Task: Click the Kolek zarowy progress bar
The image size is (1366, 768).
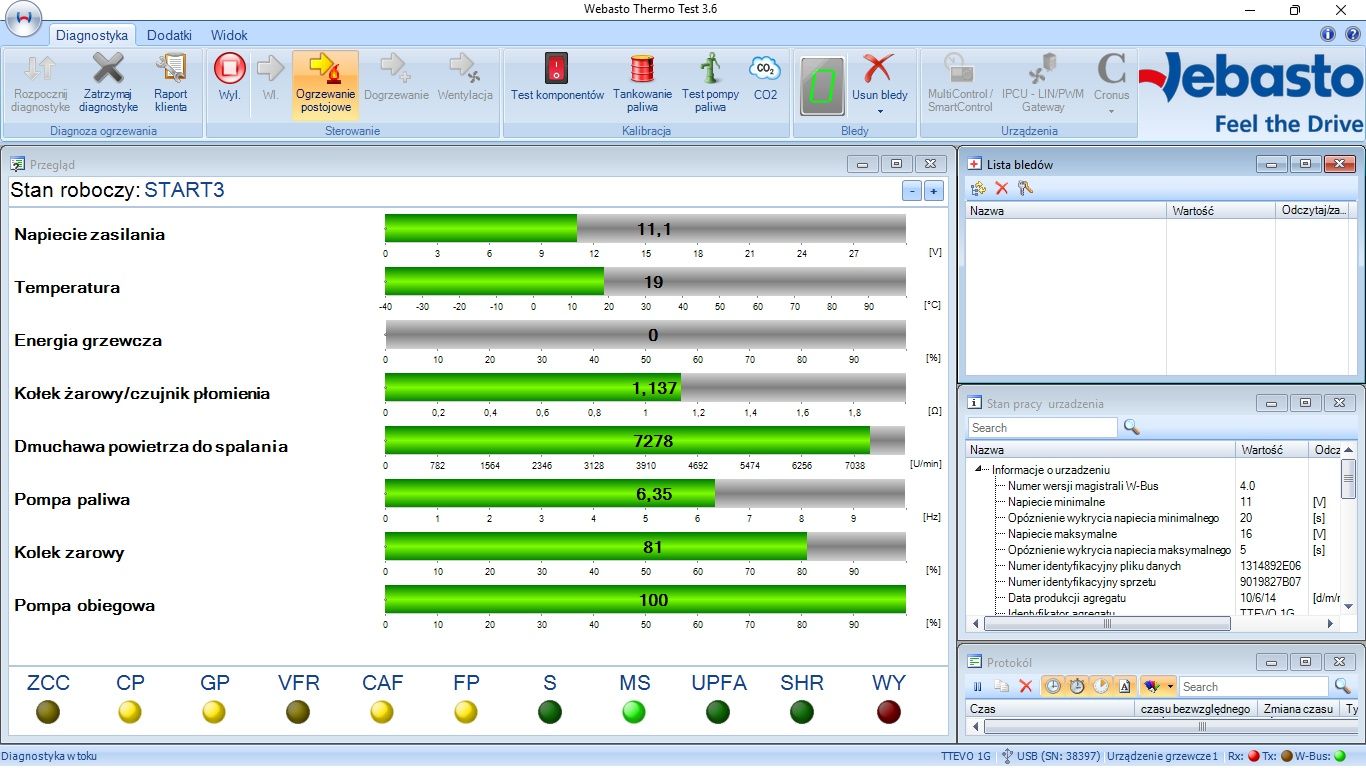Action: (x=645, y=546)
